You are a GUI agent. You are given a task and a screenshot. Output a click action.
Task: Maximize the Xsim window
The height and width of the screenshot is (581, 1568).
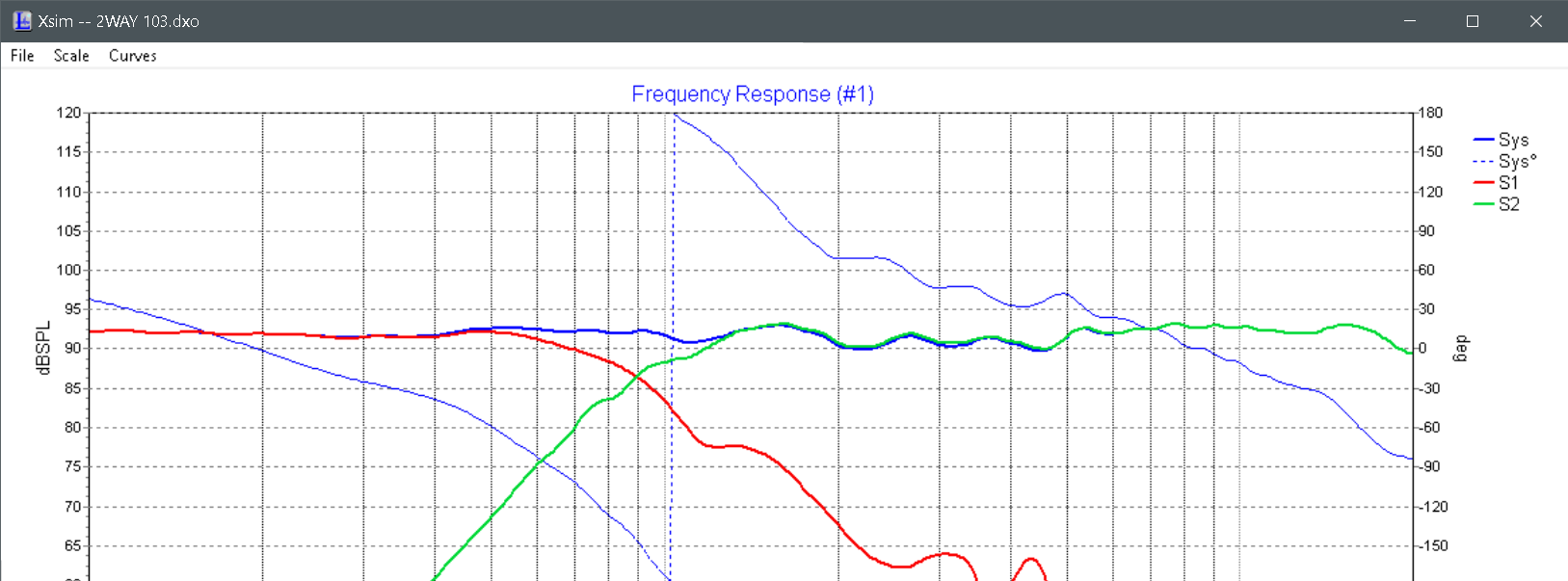coord(1473,21)
